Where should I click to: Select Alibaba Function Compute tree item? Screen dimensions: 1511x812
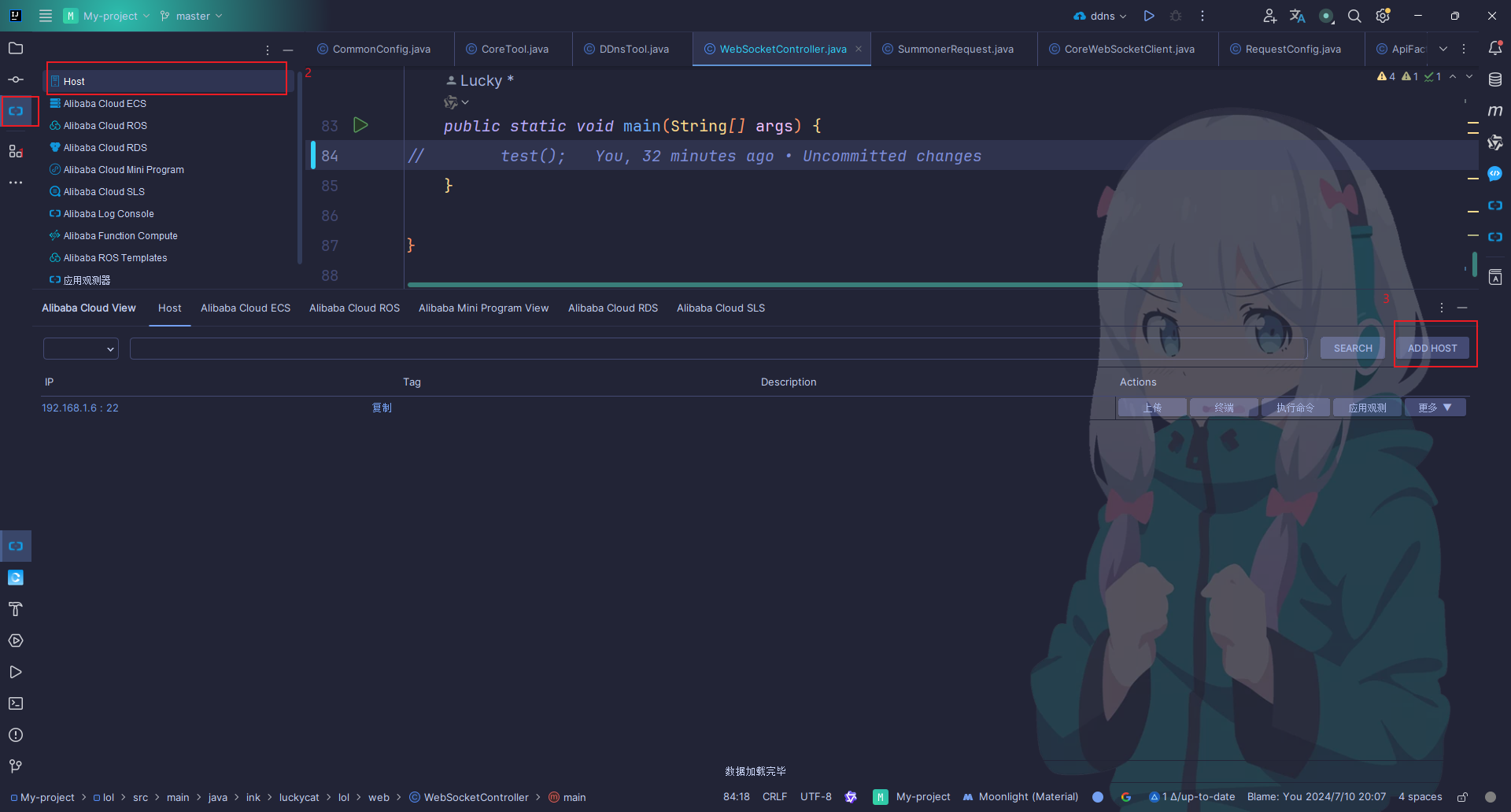tap(120, 235)
